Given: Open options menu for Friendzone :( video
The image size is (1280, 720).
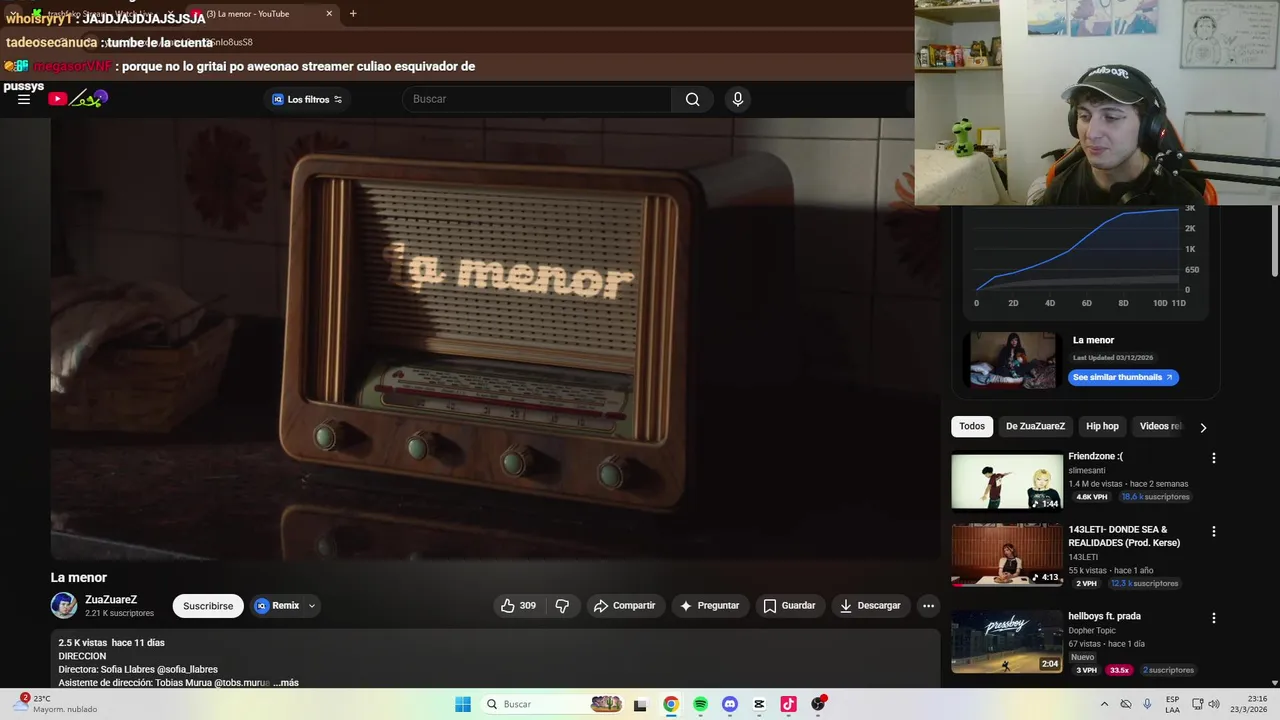Looking at the screenshot, I should point(1214,458).
